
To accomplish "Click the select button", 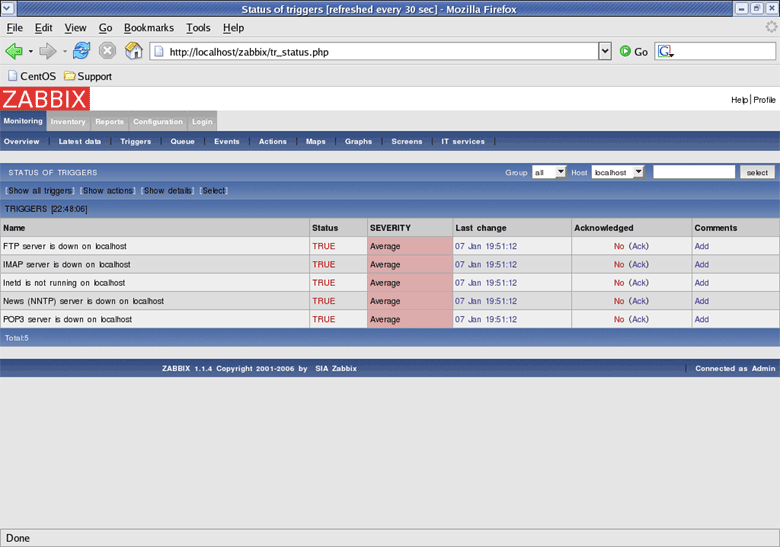I will tap(757, 173).
